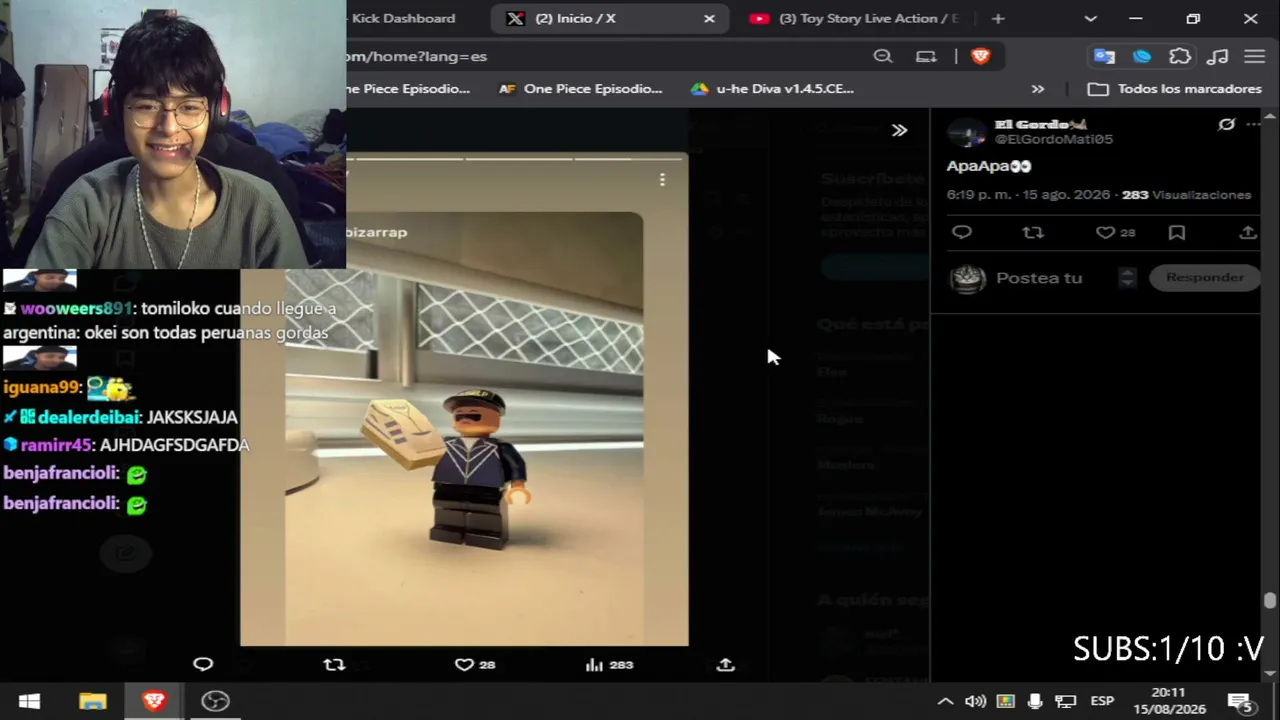
Task: Open the Brave hamburger main menu
Action: 1254,56
